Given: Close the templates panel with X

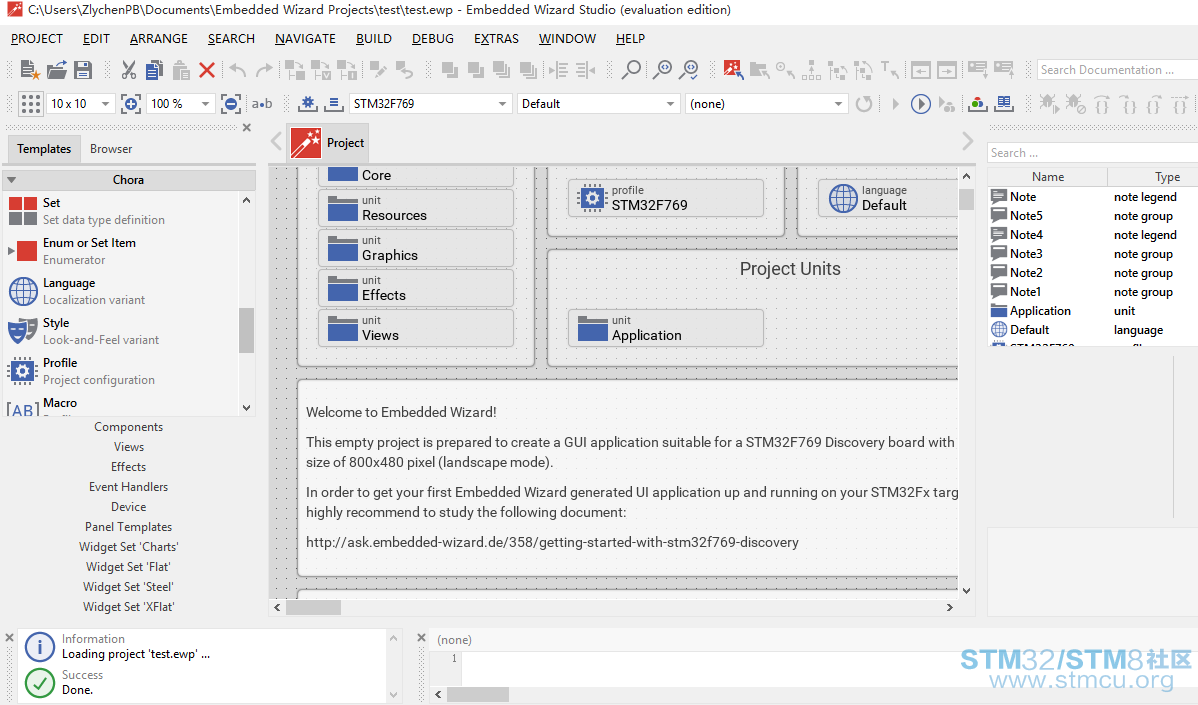Looking at the screenshot, I should (247, 128).
